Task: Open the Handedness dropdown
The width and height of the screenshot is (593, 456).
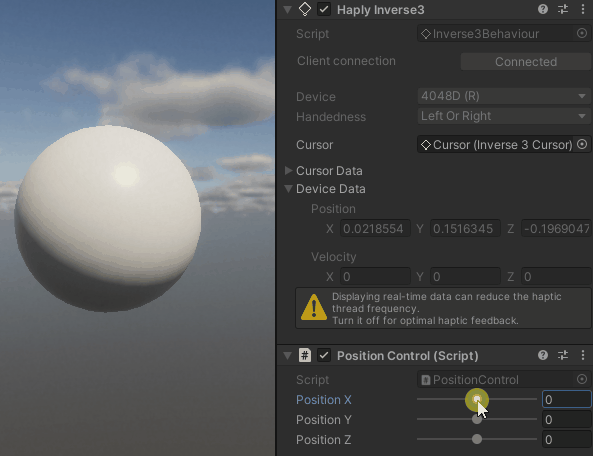Action: pyautogui.click(x=505, y=116)
